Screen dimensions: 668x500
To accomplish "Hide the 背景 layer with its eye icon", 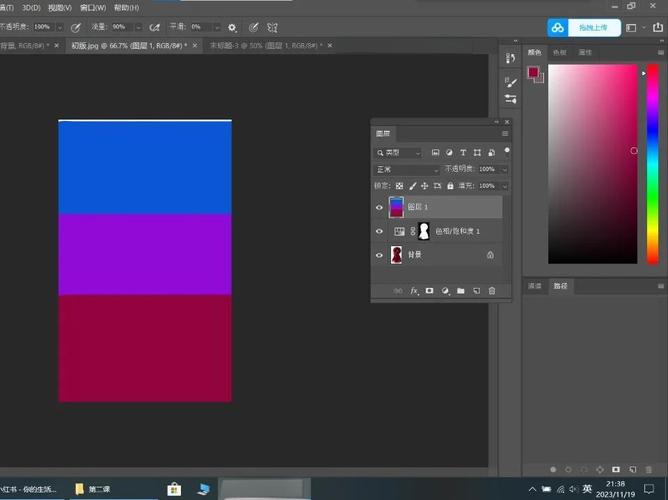I will (379, 256).
